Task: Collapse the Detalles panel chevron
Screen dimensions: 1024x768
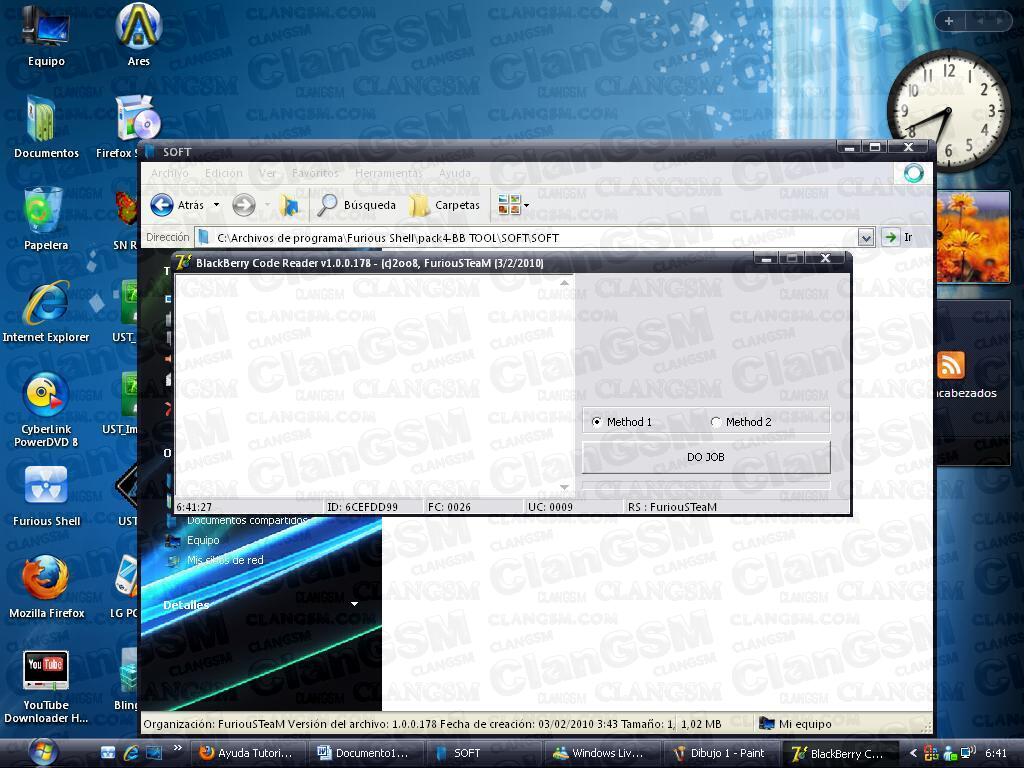Action: point(354,604)
